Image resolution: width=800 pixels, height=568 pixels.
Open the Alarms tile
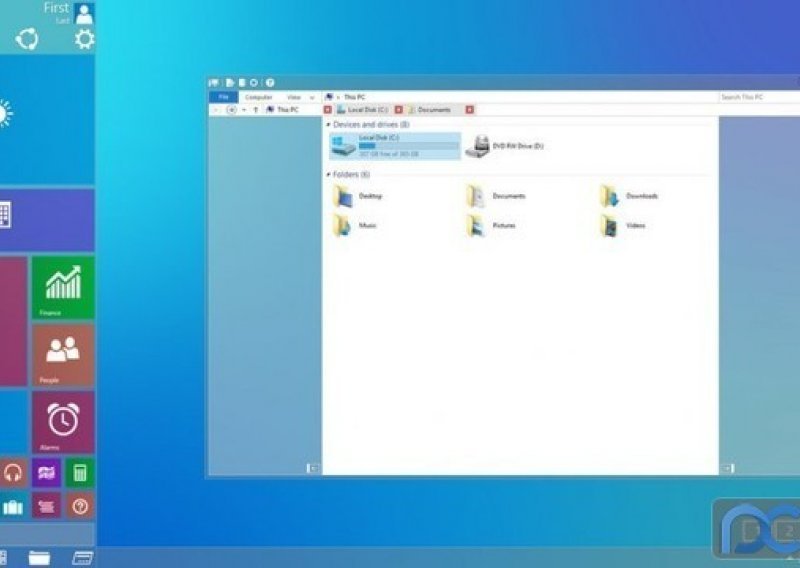[63, 423]
